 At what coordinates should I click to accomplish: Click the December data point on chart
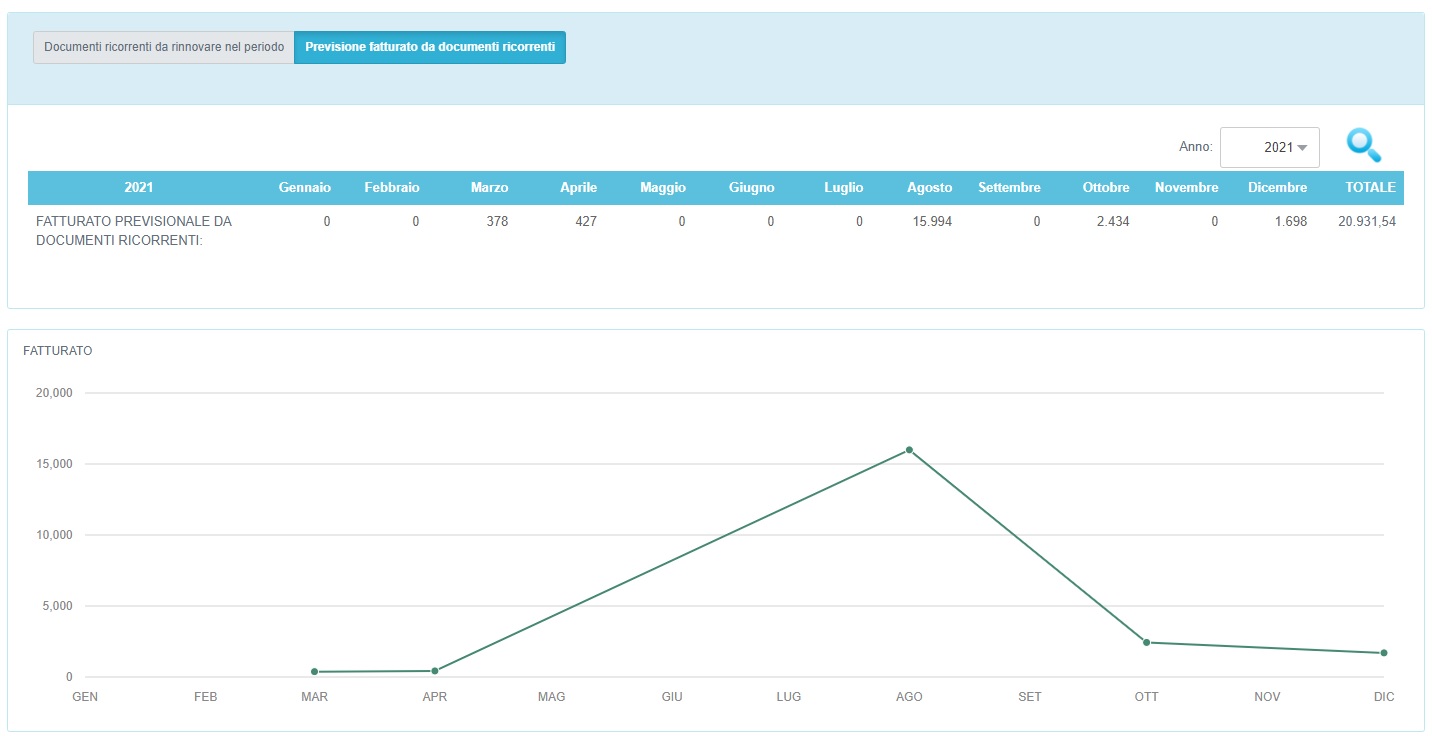point(1384,653)
